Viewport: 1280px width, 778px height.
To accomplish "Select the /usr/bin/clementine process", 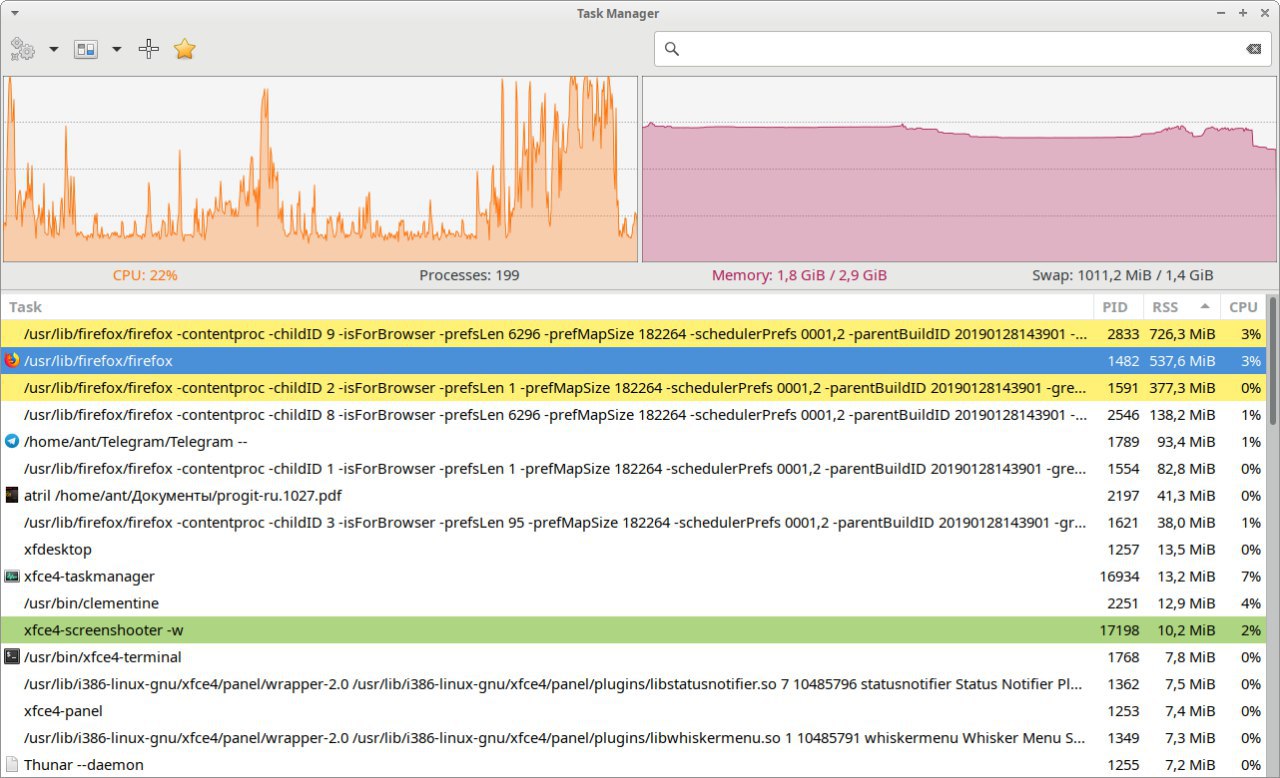I will click(634, 604).
